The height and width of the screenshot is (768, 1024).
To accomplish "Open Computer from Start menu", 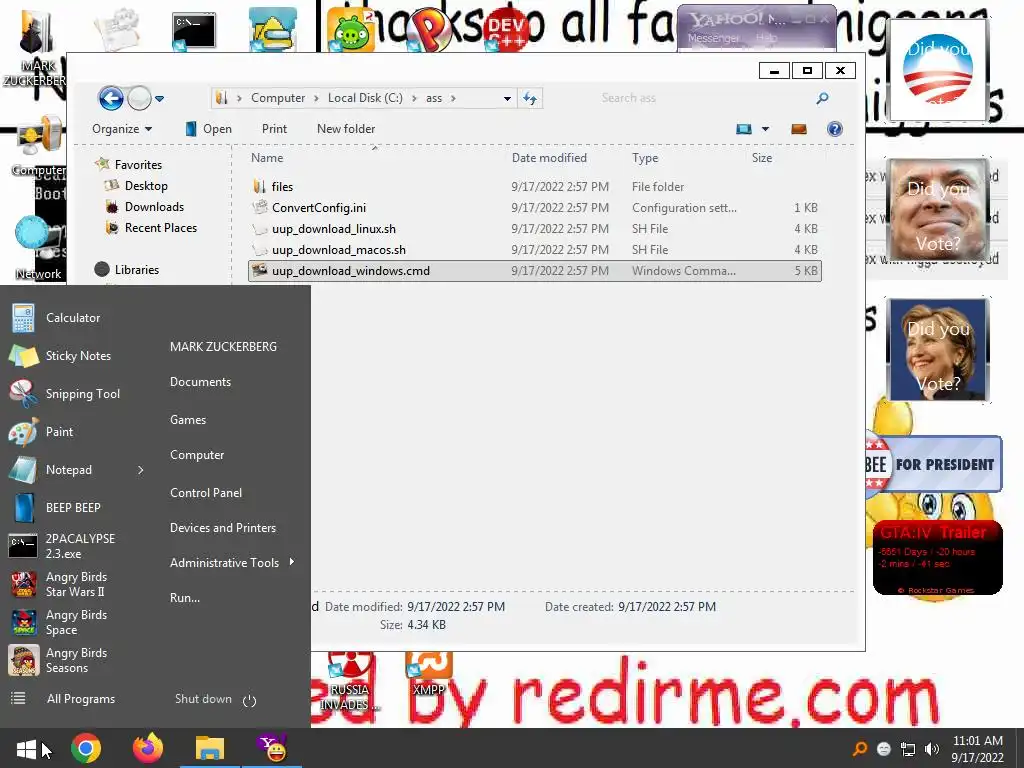I will pyautogui.click(x=197, y=455).
